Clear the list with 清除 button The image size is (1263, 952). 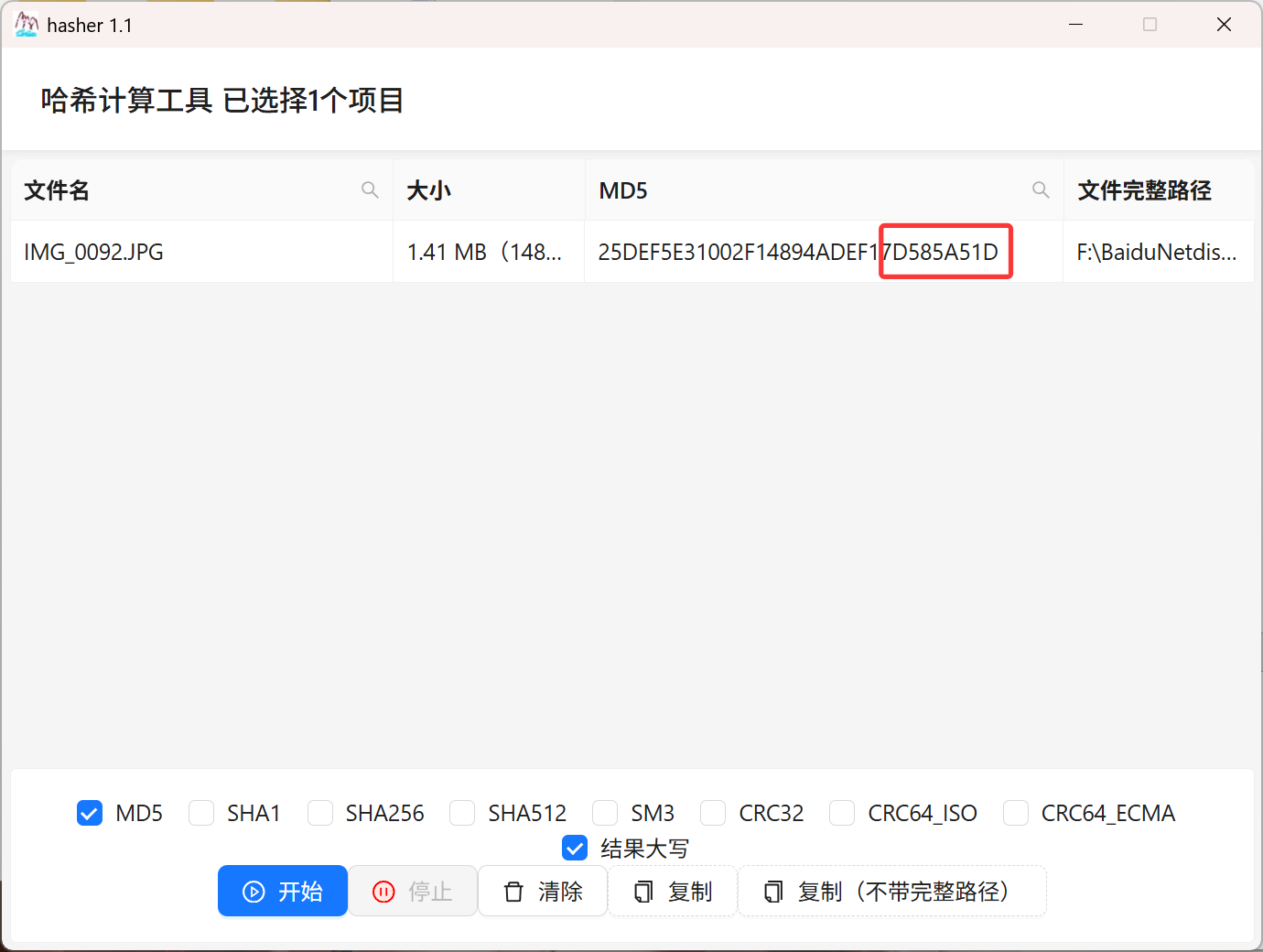(x=543, y=891)
